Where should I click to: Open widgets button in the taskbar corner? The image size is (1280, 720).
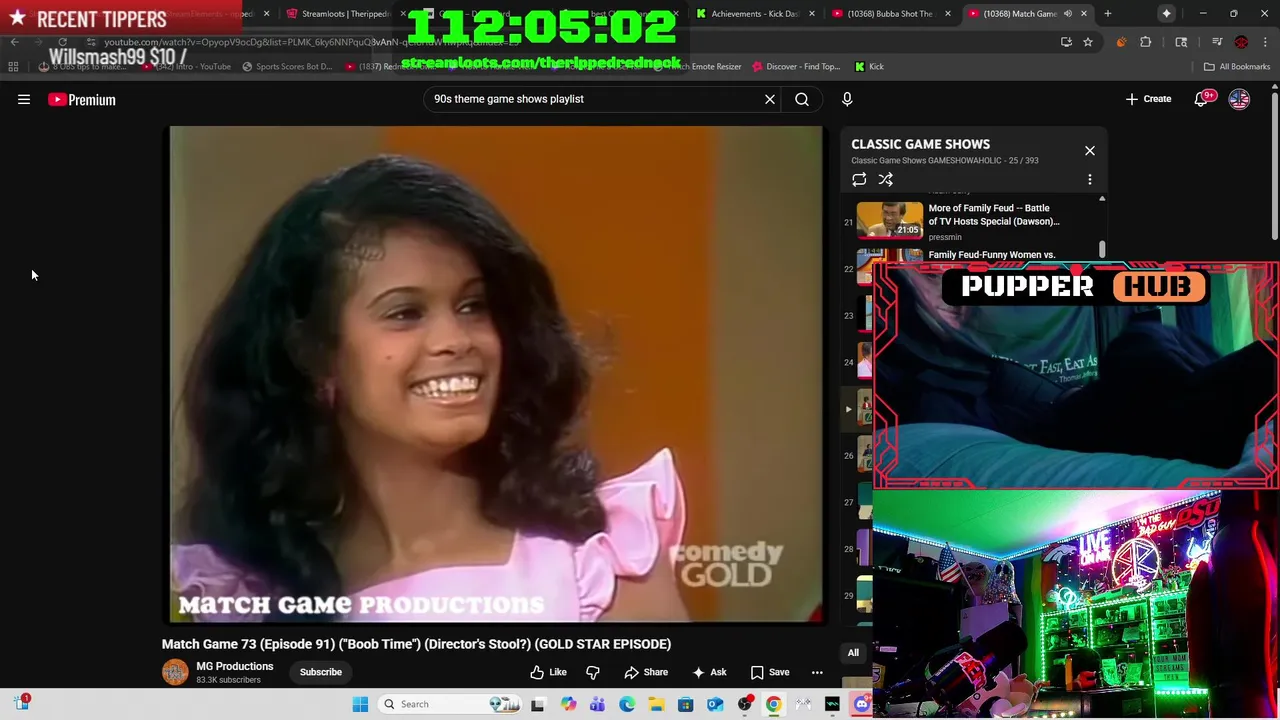pos(22,703)
